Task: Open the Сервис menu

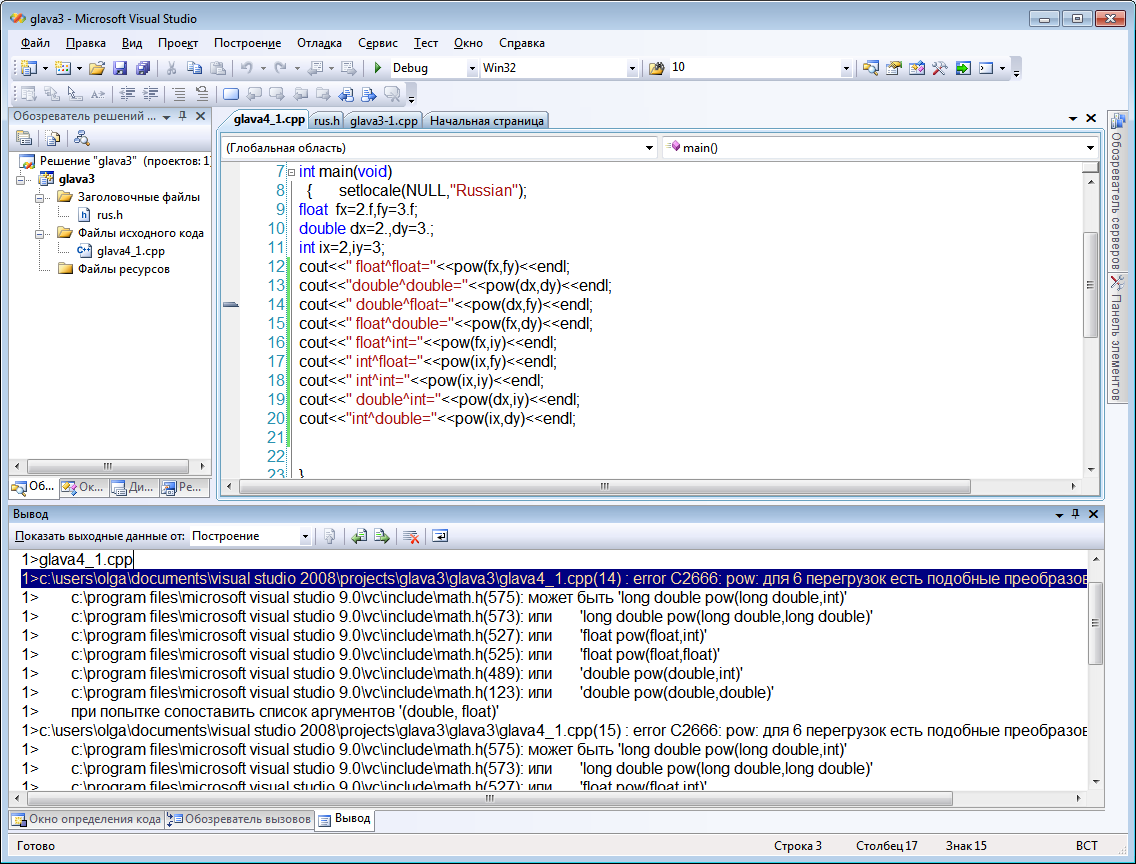Action: (x=377, y=43)
